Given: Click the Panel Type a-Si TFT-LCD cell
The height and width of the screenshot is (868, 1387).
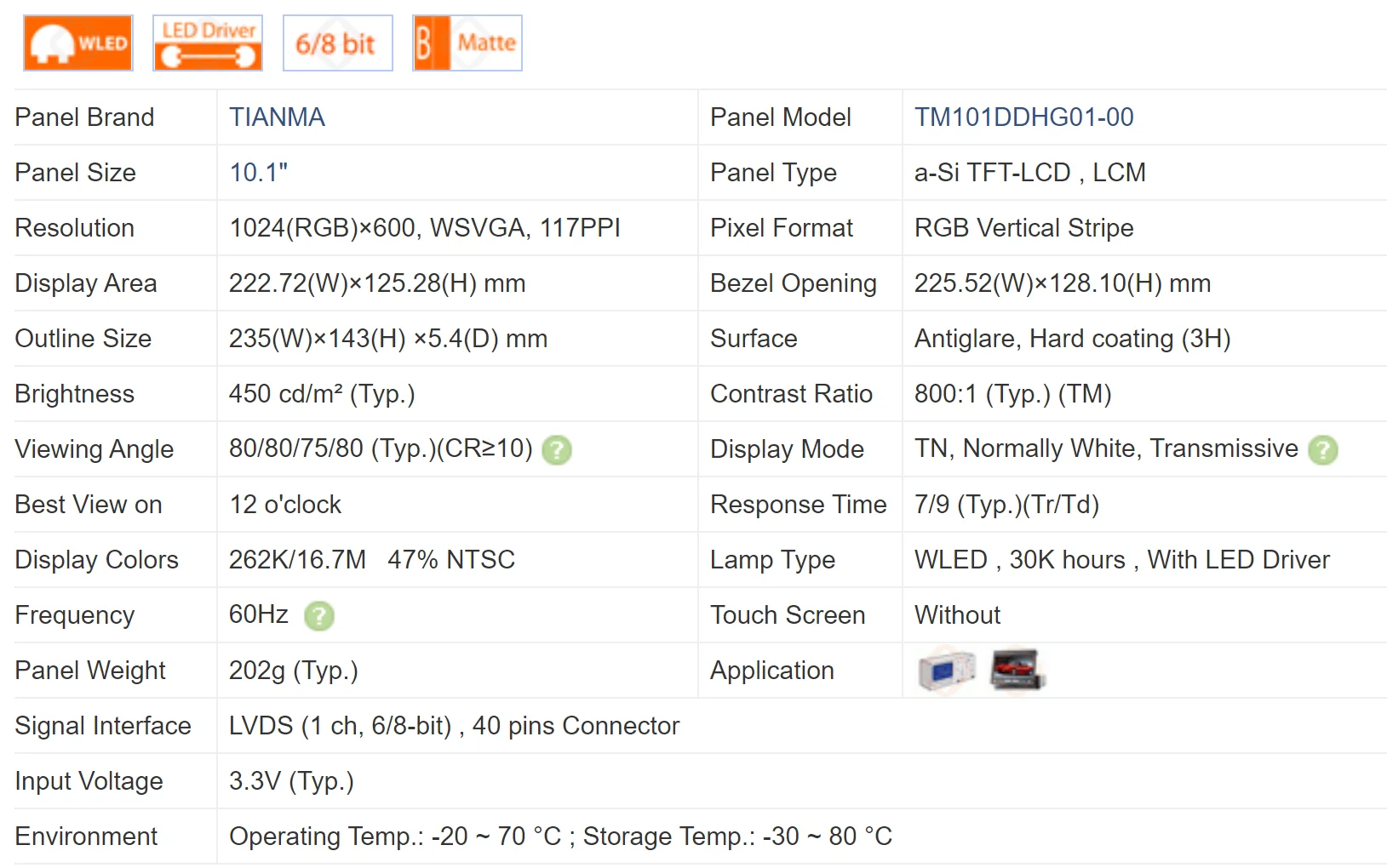Looking at the screenshot, I should coord(1029,172).
